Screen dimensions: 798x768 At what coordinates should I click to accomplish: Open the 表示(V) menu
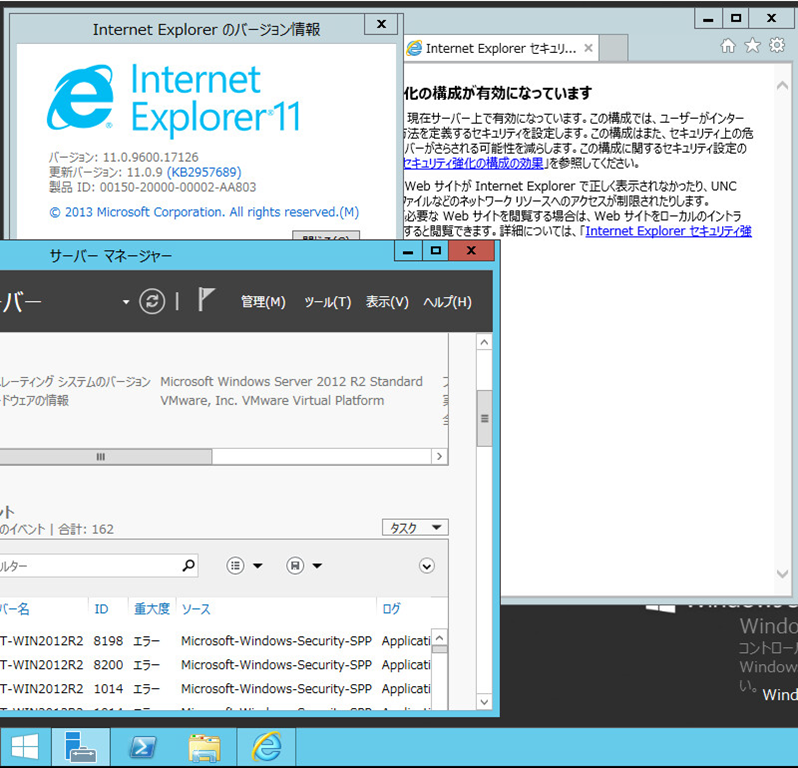pos(387,302)
